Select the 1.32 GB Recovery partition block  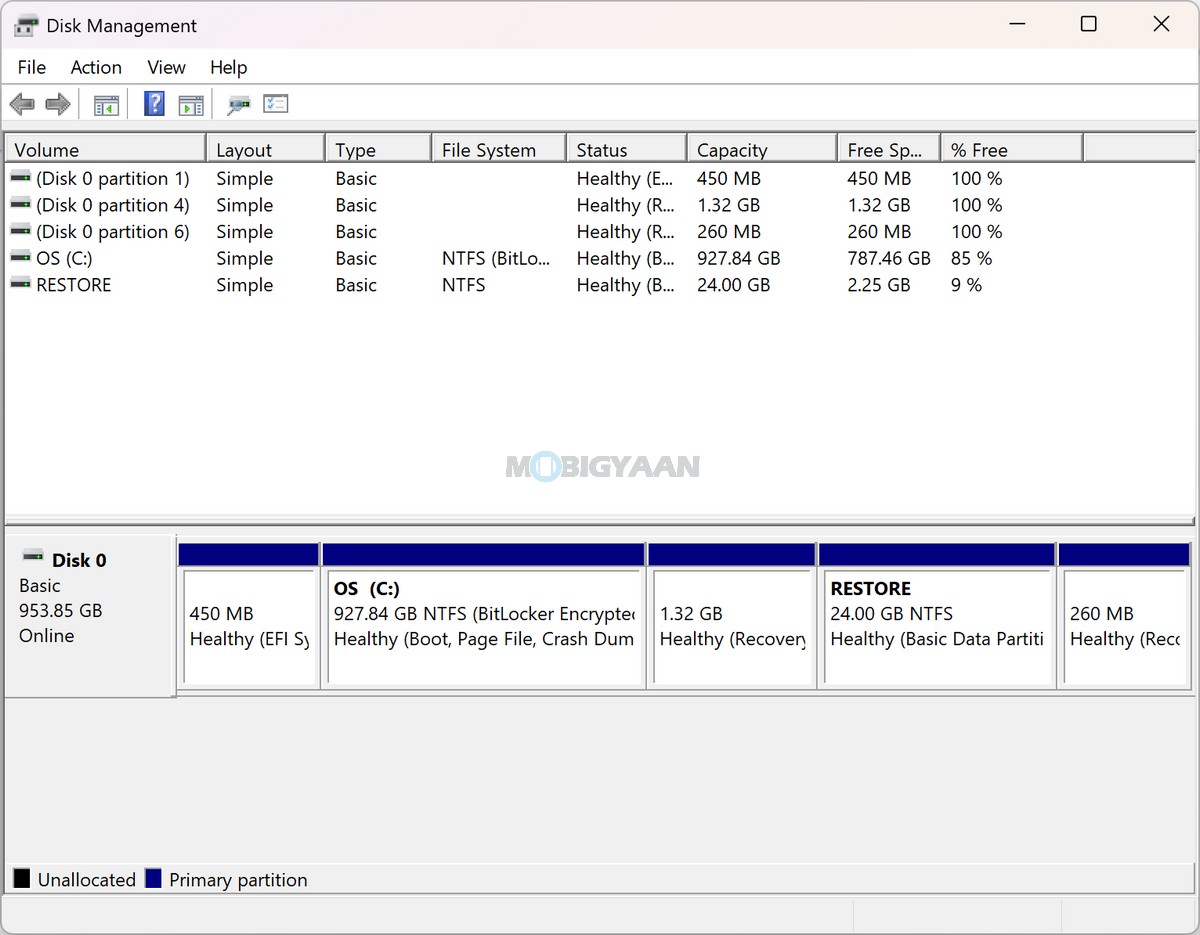click(732, 616)
